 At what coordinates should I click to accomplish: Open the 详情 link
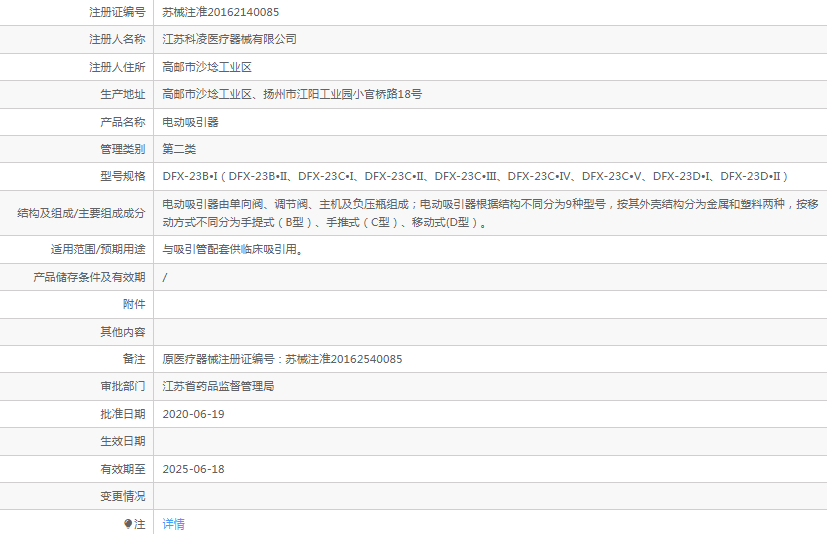click(x=174, y=523)
